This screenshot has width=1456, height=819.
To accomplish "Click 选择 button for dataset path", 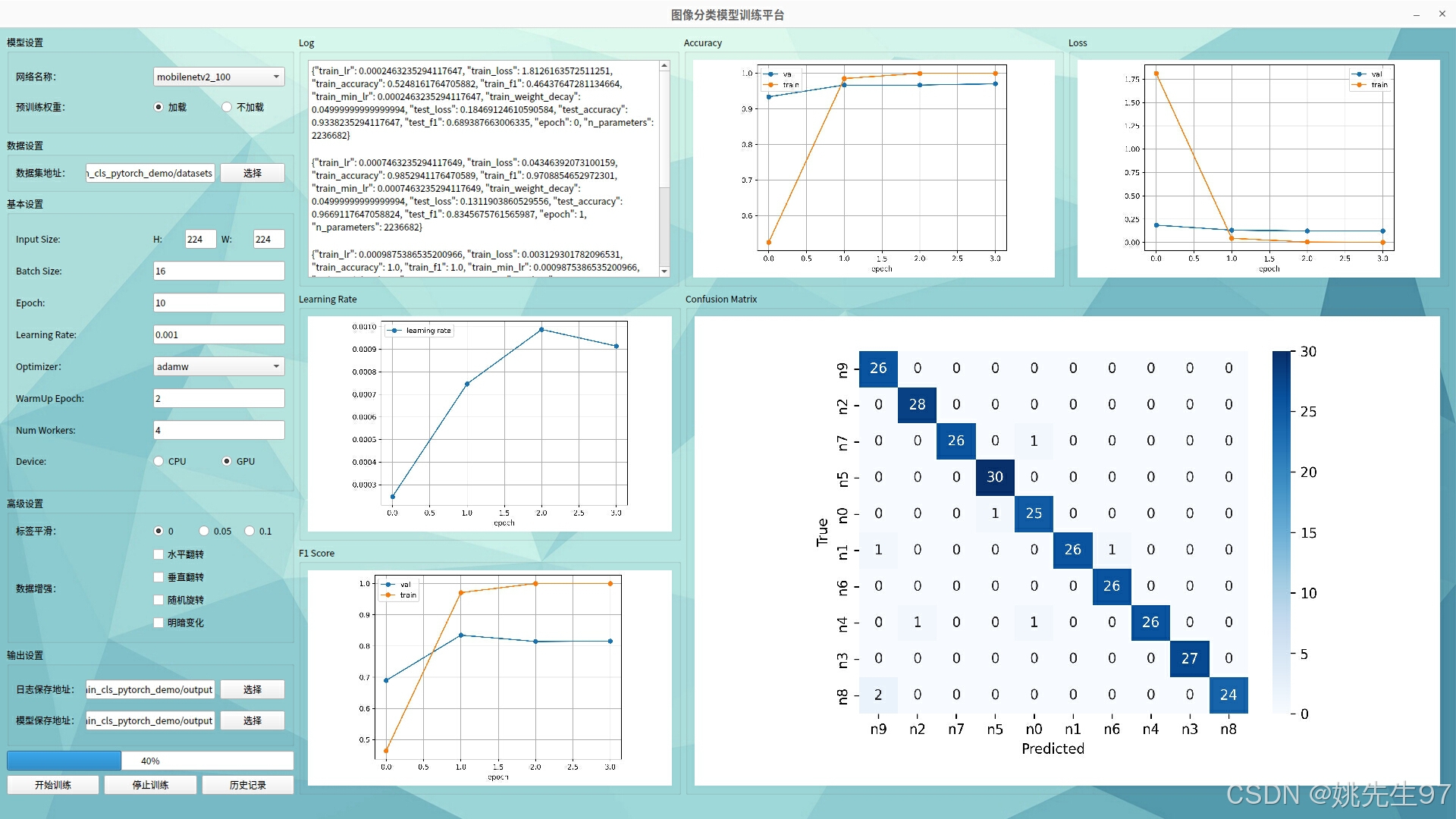I will click(x=253, y=173).
